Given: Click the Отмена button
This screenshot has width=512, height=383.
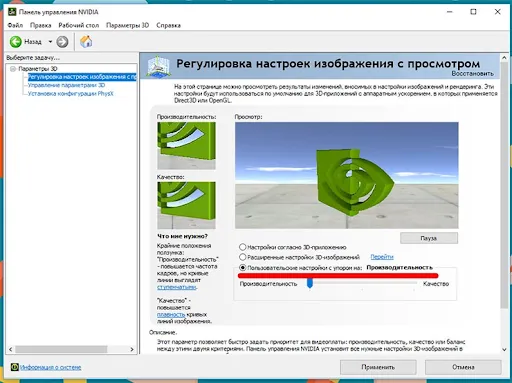Looking at the screenshot, I should point(463,367).
